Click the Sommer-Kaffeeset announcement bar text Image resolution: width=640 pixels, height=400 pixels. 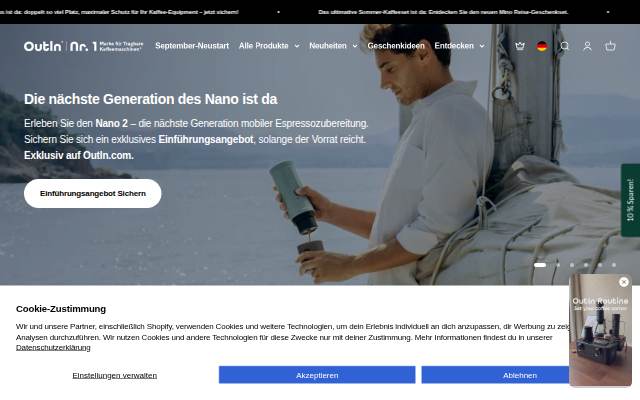(x=443, y=12)
